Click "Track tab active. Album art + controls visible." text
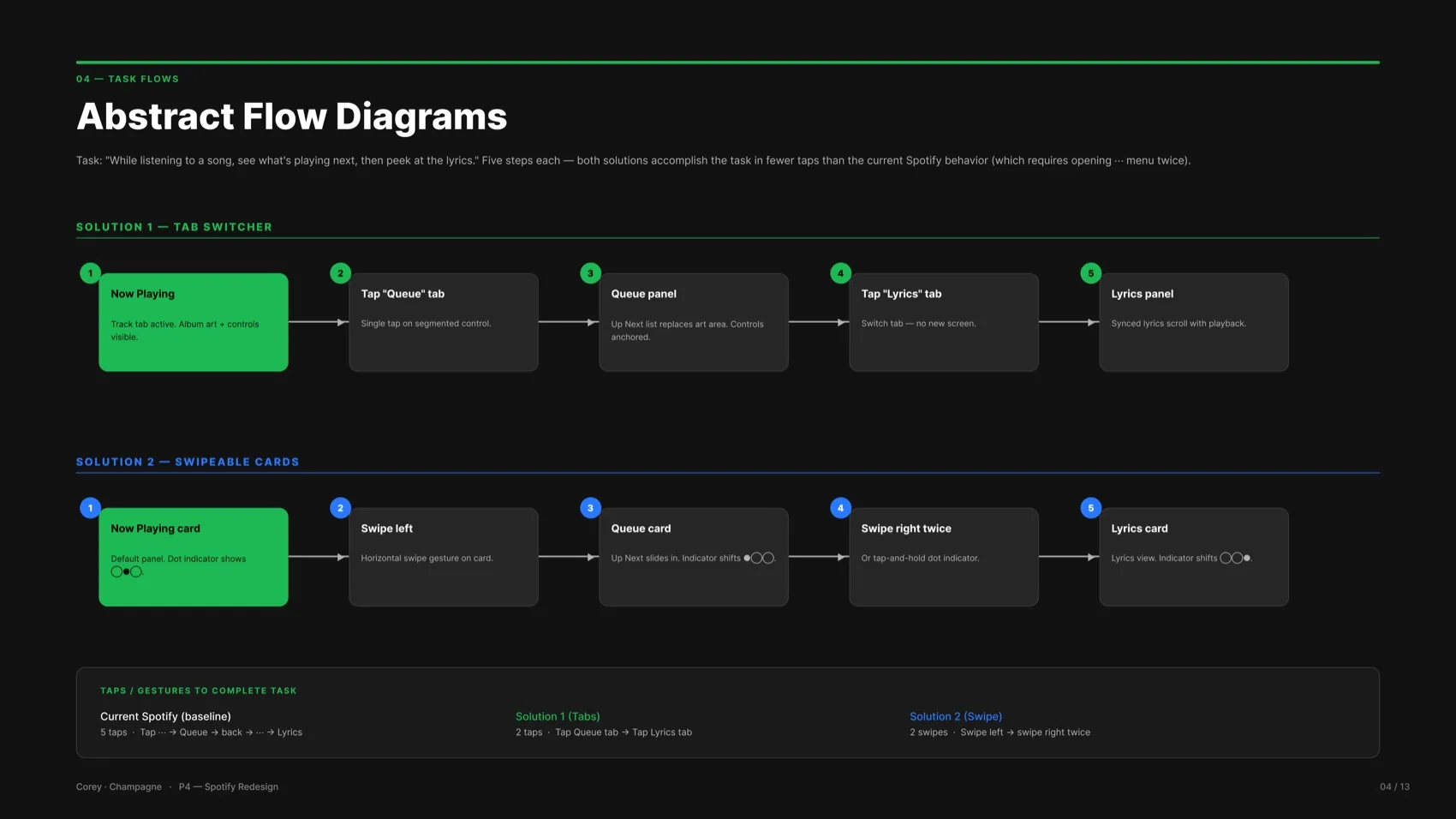1456x819 pixels. click(x=184, y=331)
